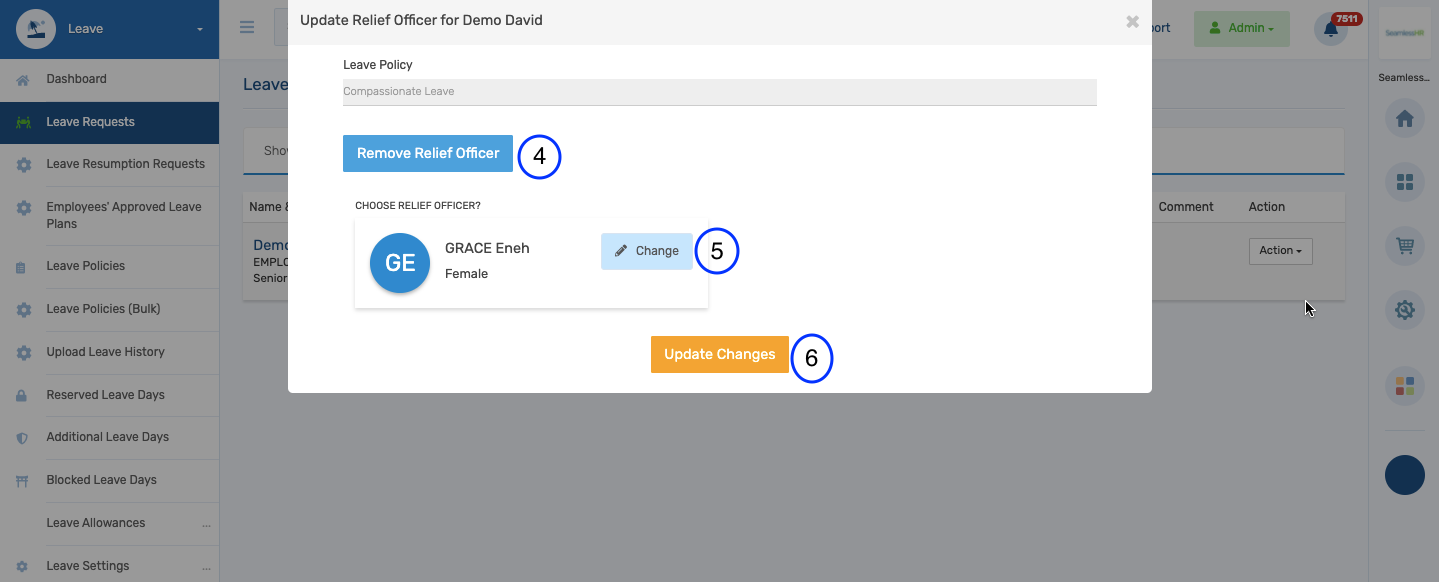Select Blocked Leave Days menu item
The height and width of the screenshot is (582, 1439).
click(x=101, y=480)
